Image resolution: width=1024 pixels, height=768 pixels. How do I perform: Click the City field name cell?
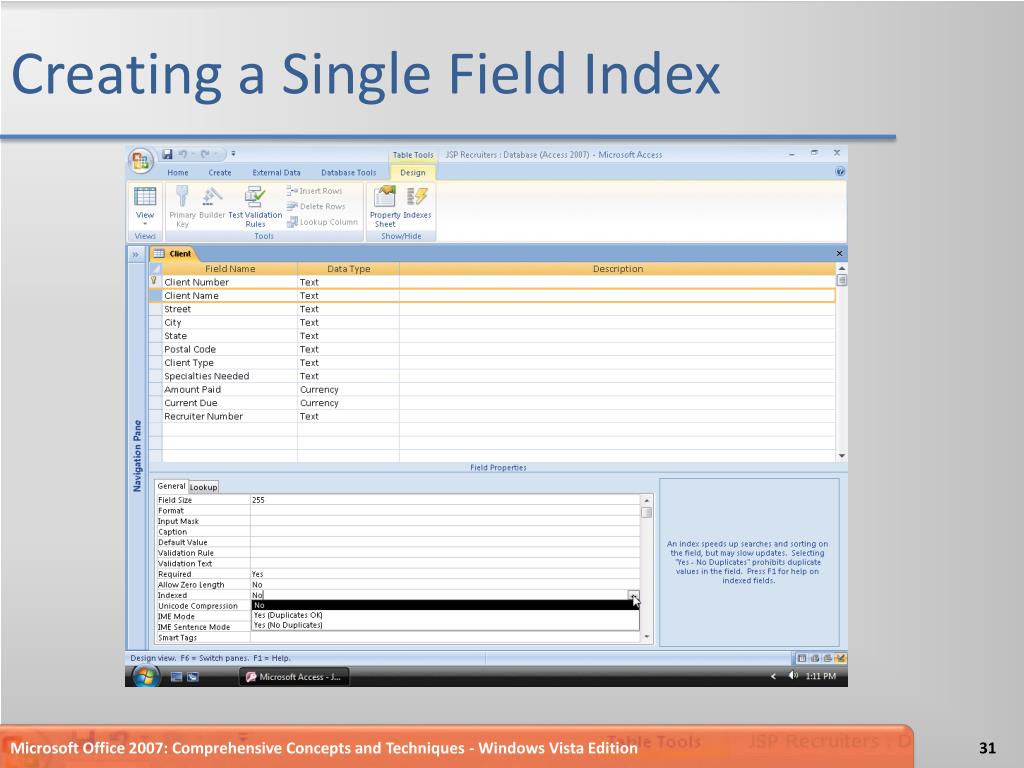click(229, 323)
